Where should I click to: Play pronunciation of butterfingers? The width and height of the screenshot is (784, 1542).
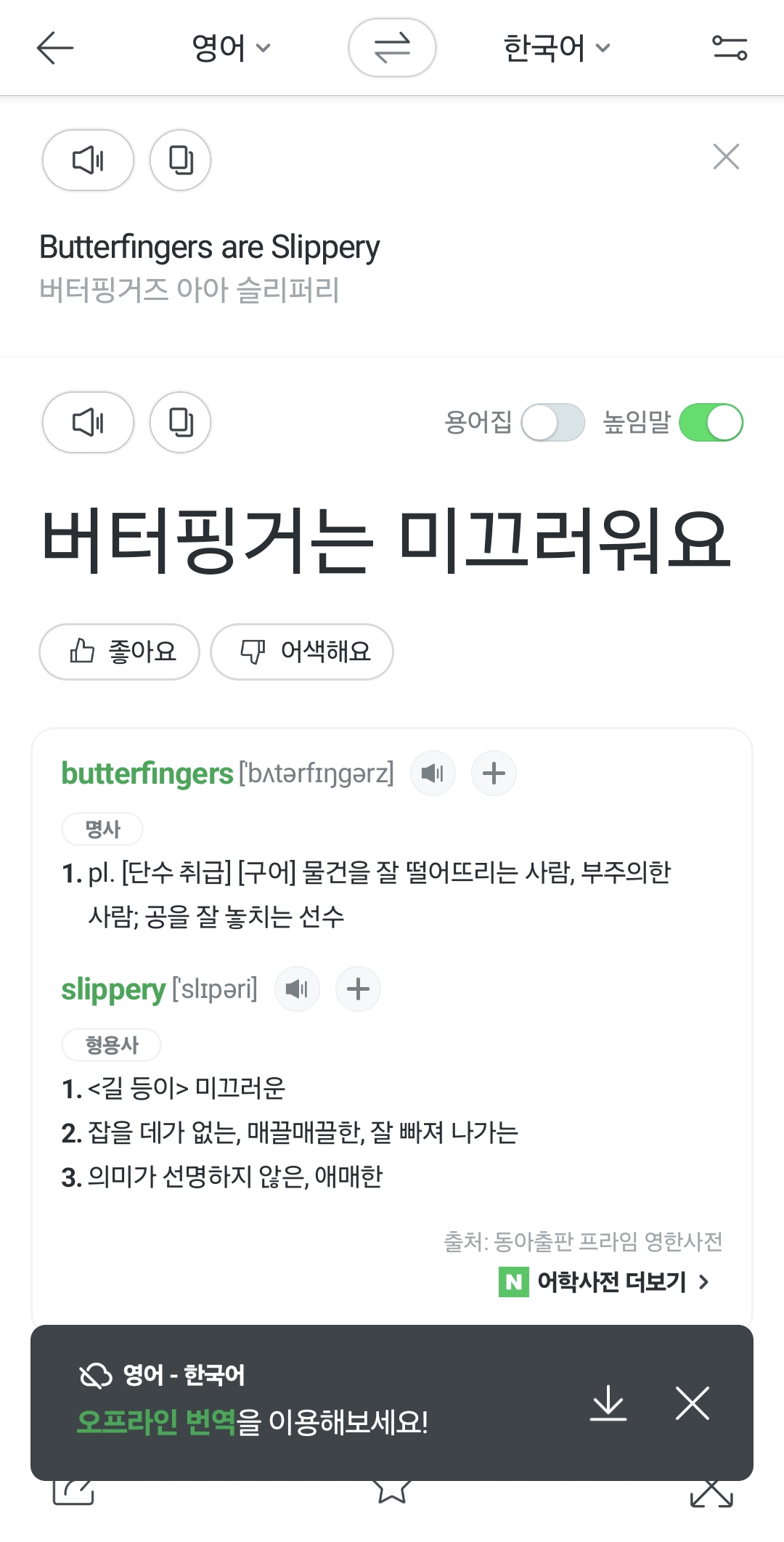coord(433,773)
